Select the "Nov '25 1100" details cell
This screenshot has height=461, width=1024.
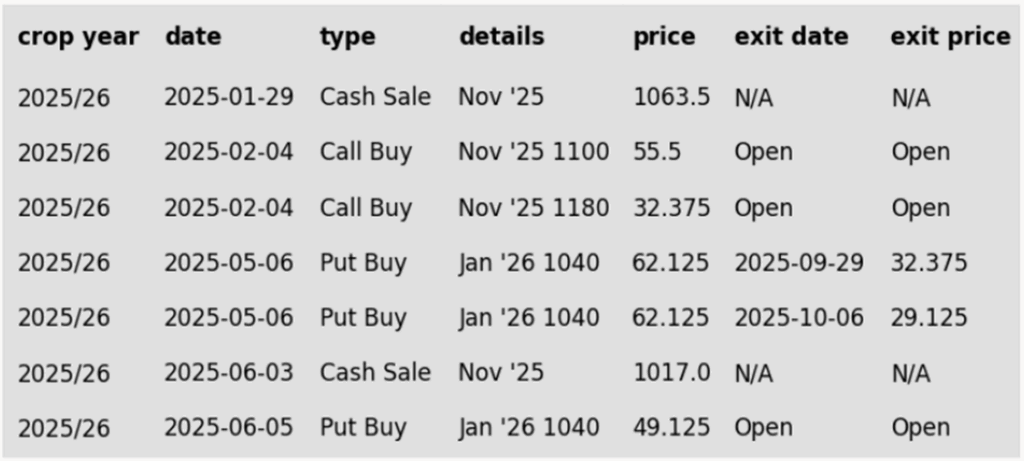tap(533, 152)
